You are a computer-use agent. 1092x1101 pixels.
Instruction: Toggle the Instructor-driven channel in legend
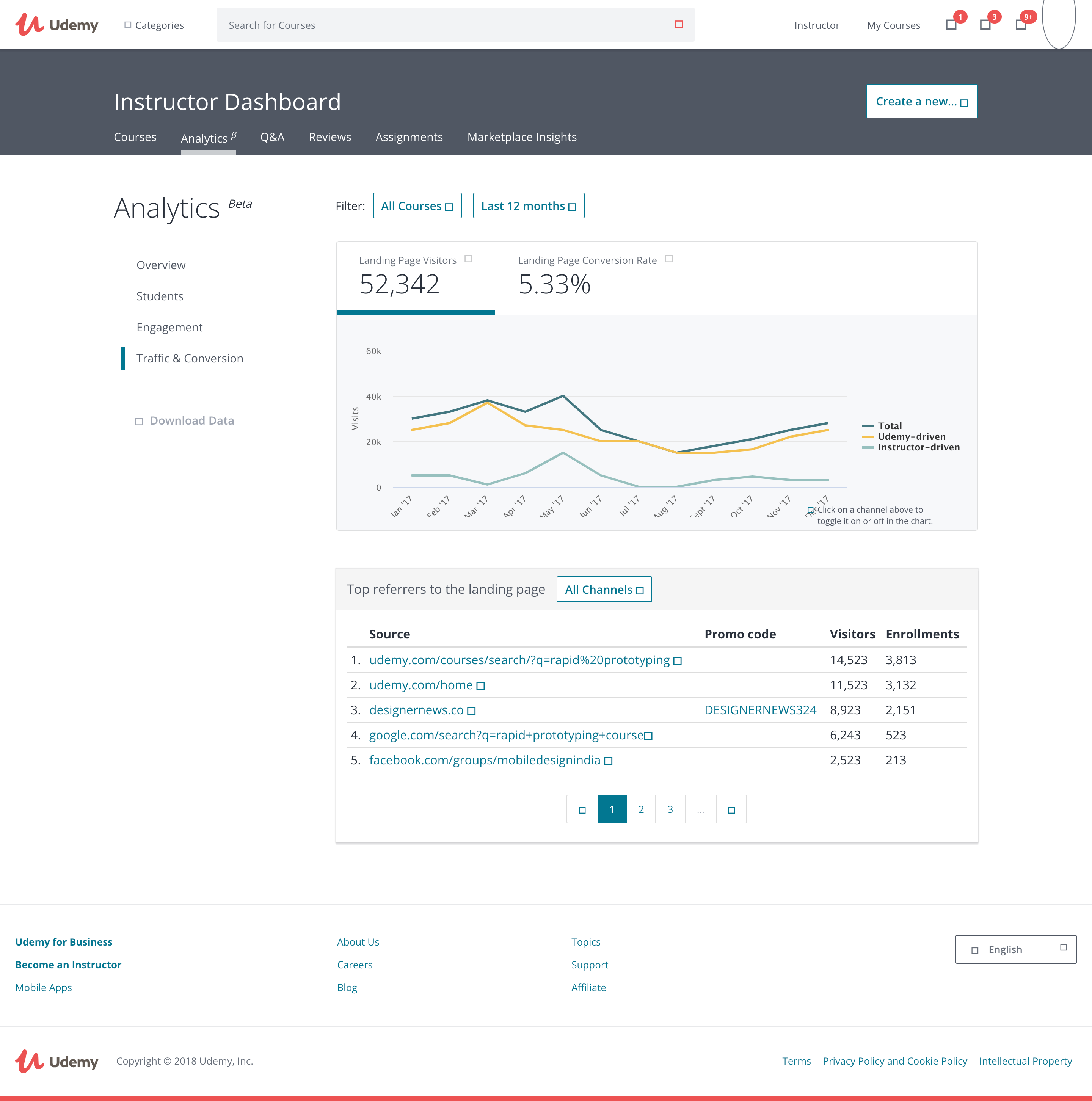[911, 447]
